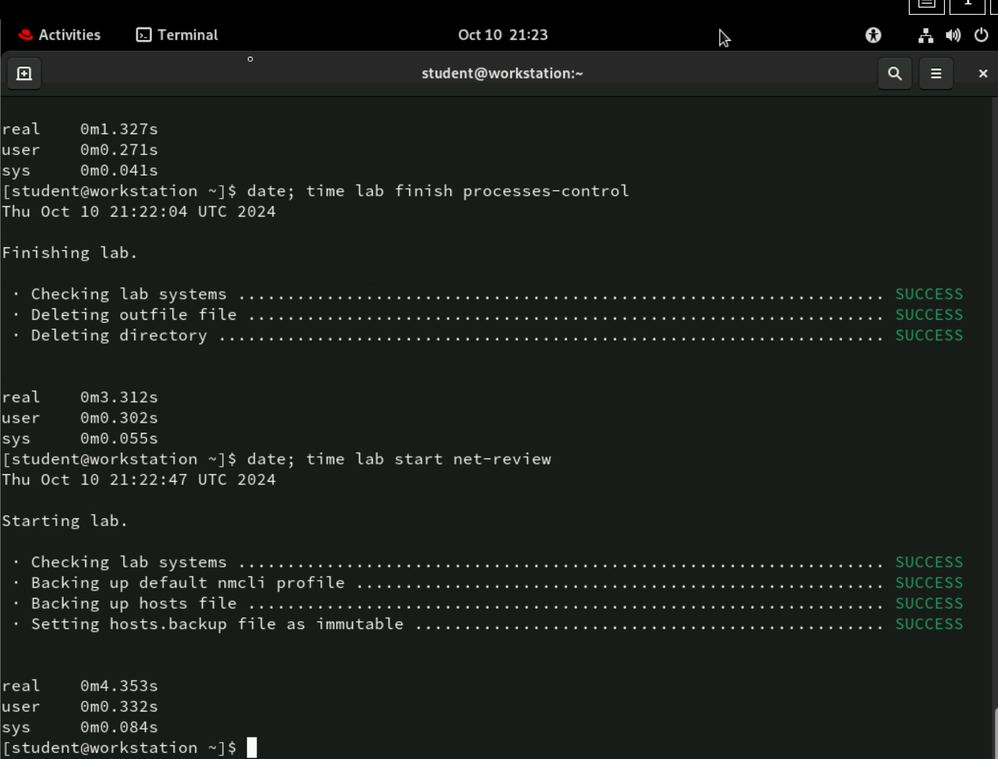Click the volume speaker icon
The image size is (998, 759).
(x=953, y=35)
